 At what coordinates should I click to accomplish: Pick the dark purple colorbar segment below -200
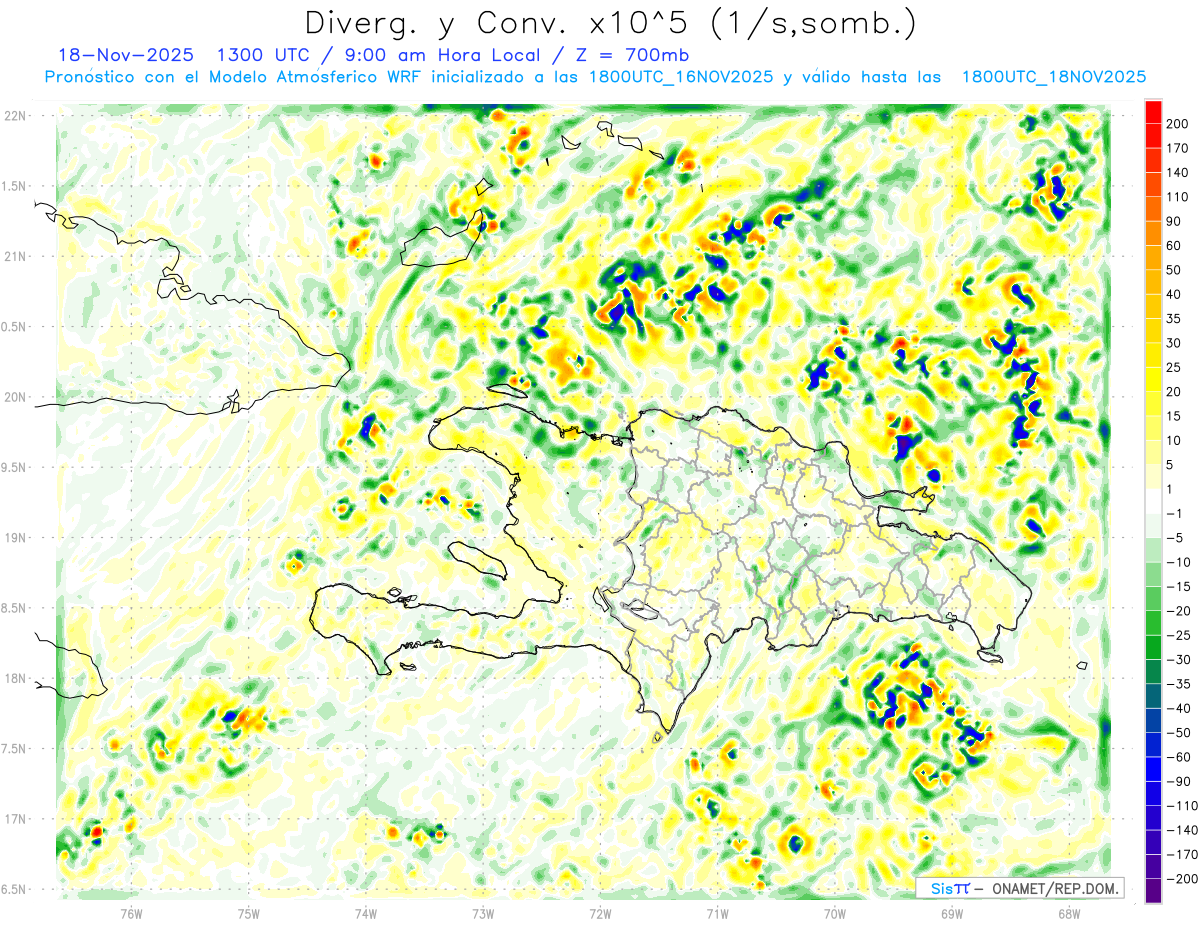tap(1153, 891)
